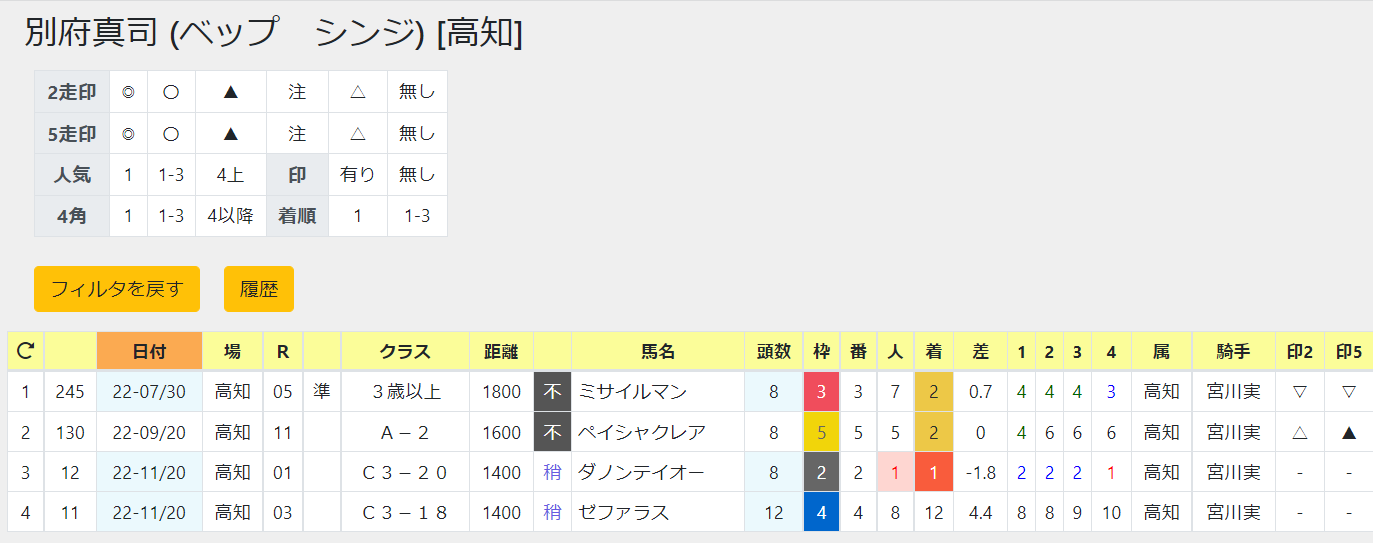Click the reload icon in table header
This screenshot has width=1373, height=543.
(x=26, y=351)
